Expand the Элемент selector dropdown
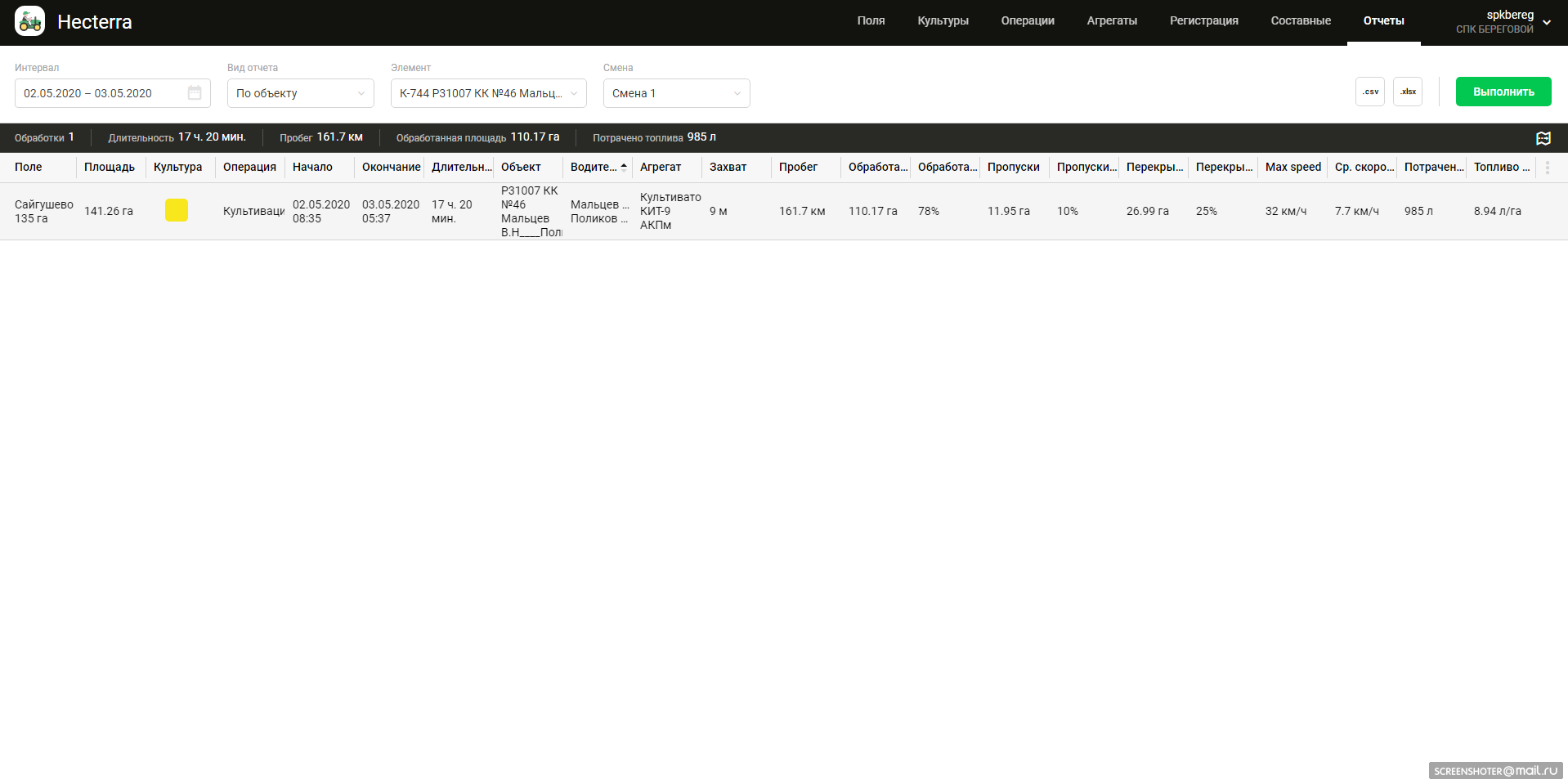Screen dimensions: 1568x784 488,93
